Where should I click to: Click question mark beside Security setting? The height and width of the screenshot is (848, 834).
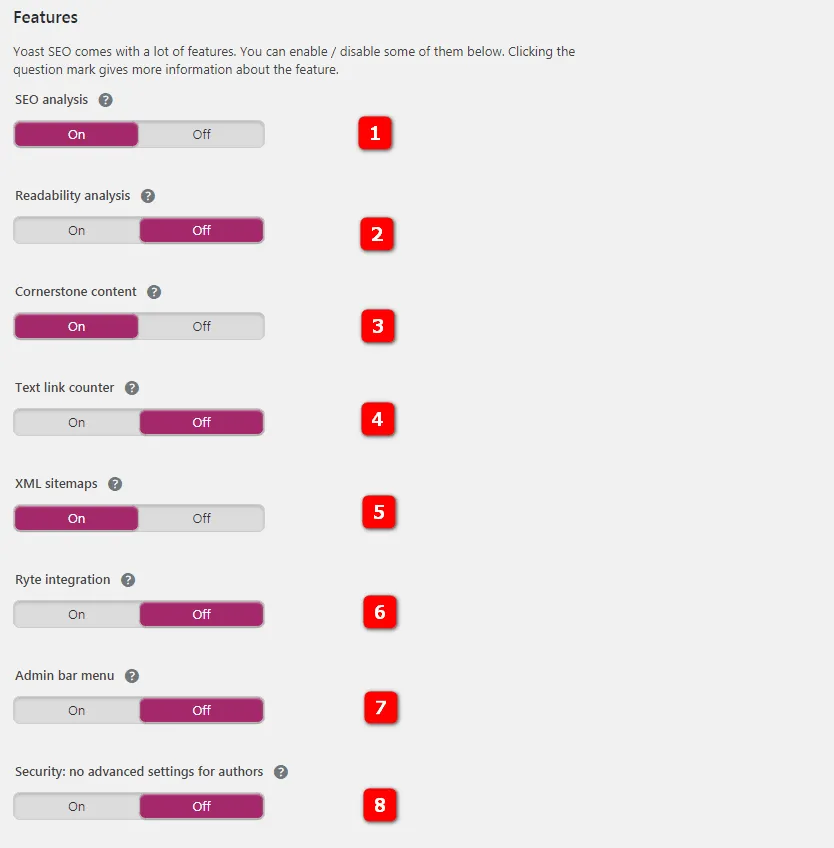280,771
